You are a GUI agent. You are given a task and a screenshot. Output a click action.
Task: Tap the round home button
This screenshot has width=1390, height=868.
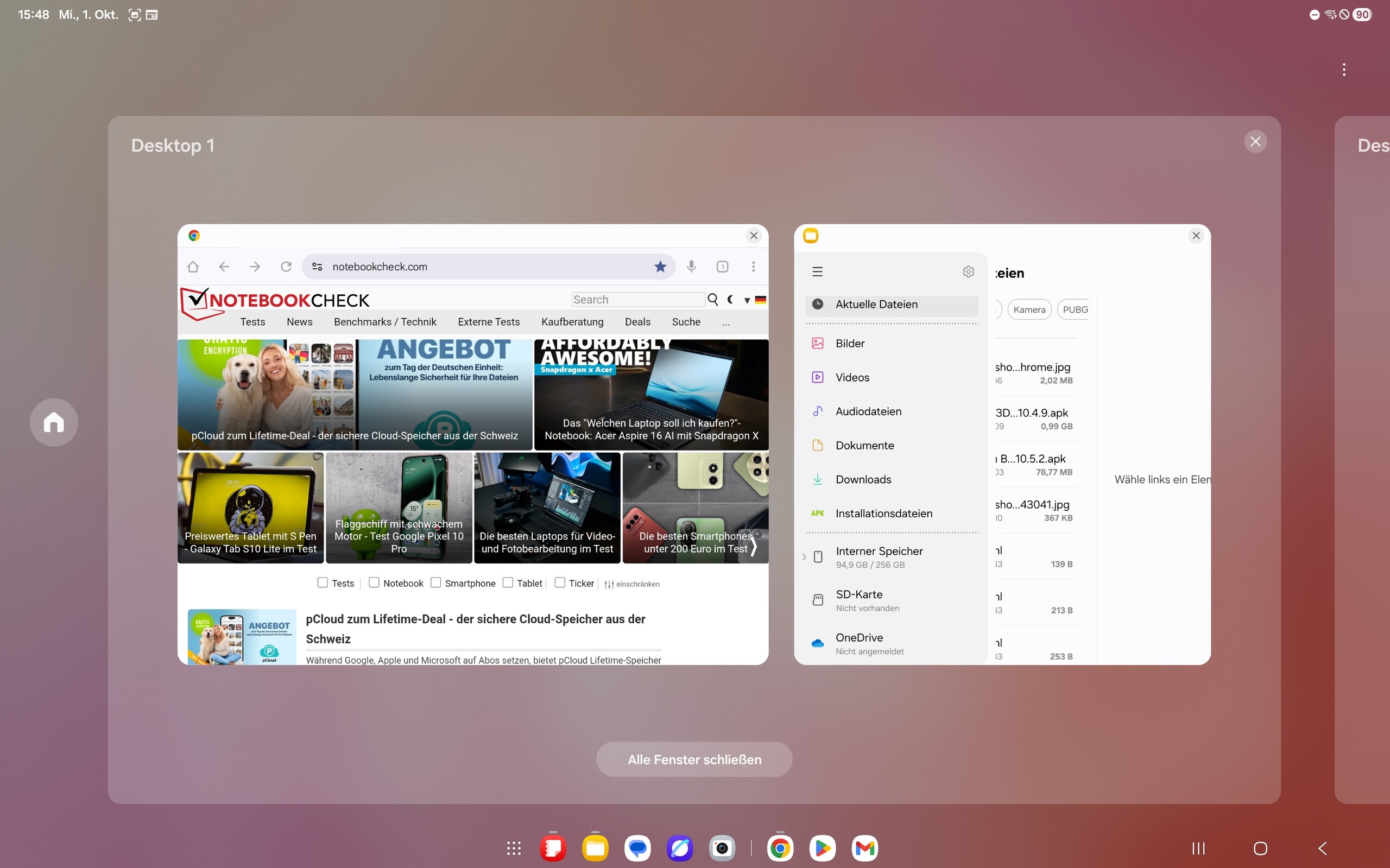[54, 422]
